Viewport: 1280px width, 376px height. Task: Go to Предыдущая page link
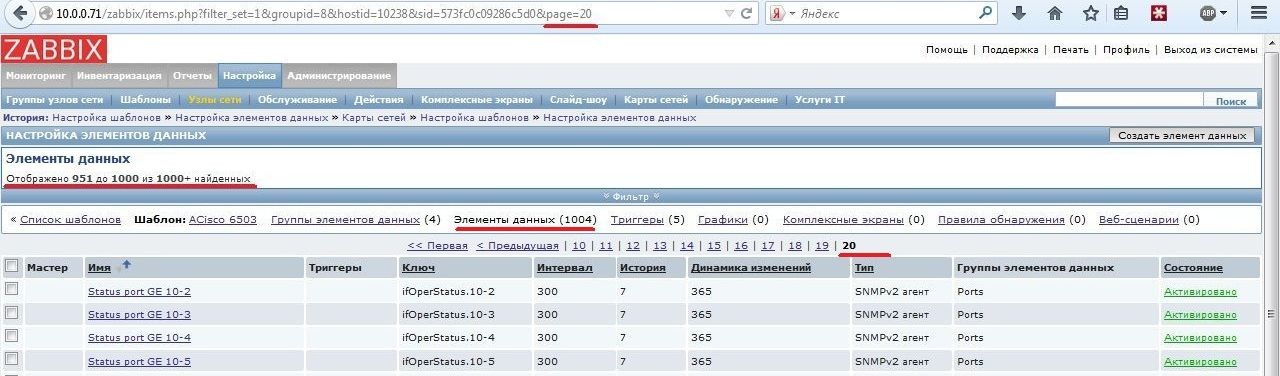click(x=517, y=245)
